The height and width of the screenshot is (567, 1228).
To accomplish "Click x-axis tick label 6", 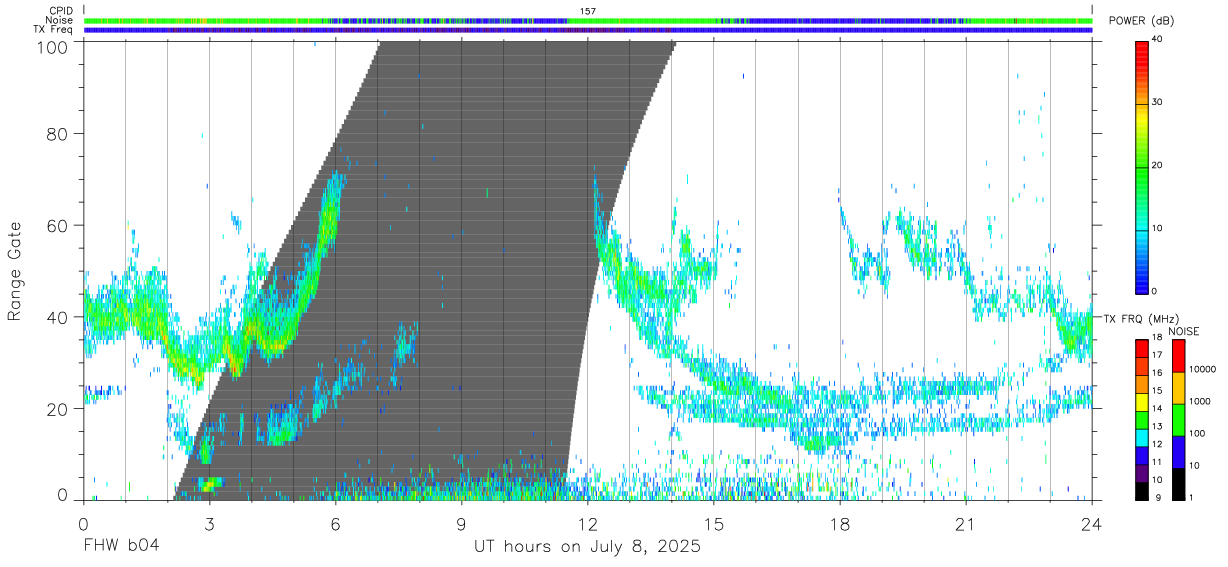I will pyautogui.click(x=336, y=525).
